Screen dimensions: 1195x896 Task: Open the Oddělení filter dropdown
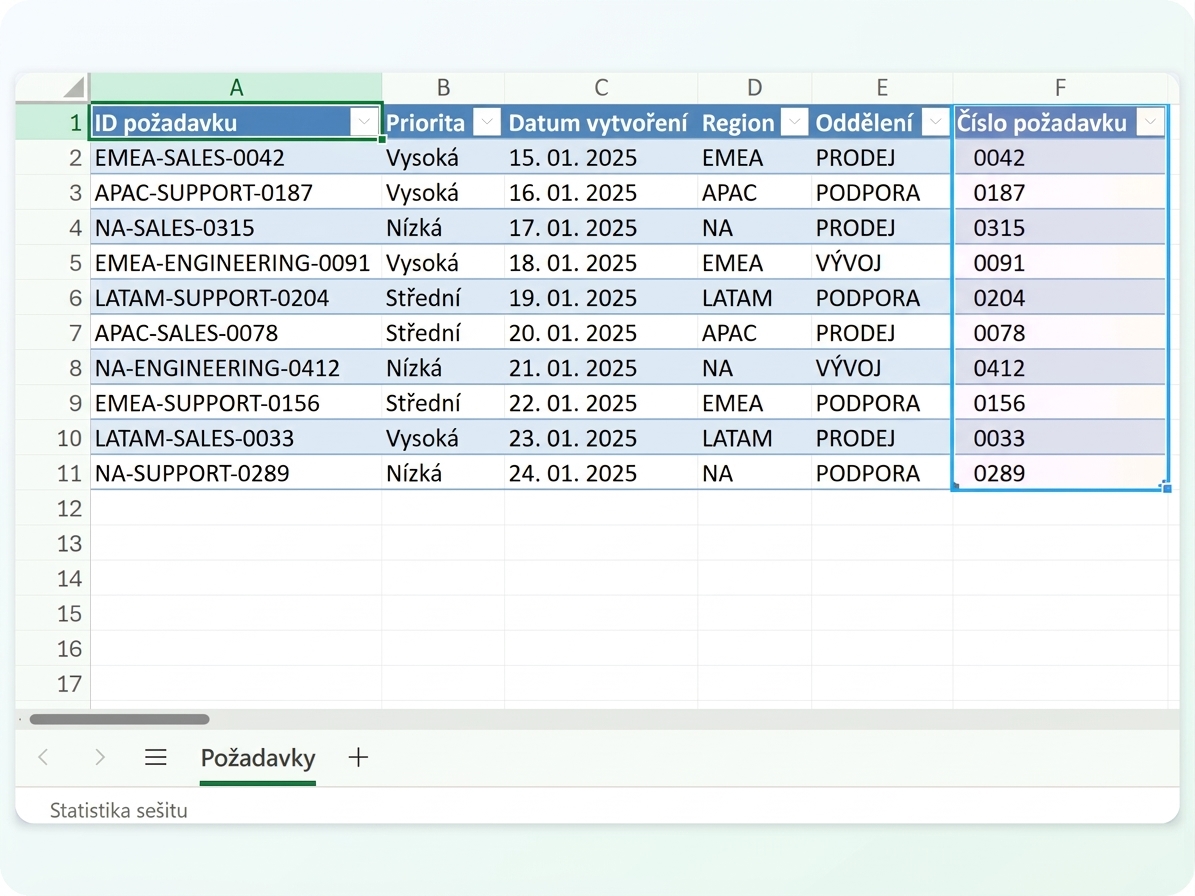935,122
